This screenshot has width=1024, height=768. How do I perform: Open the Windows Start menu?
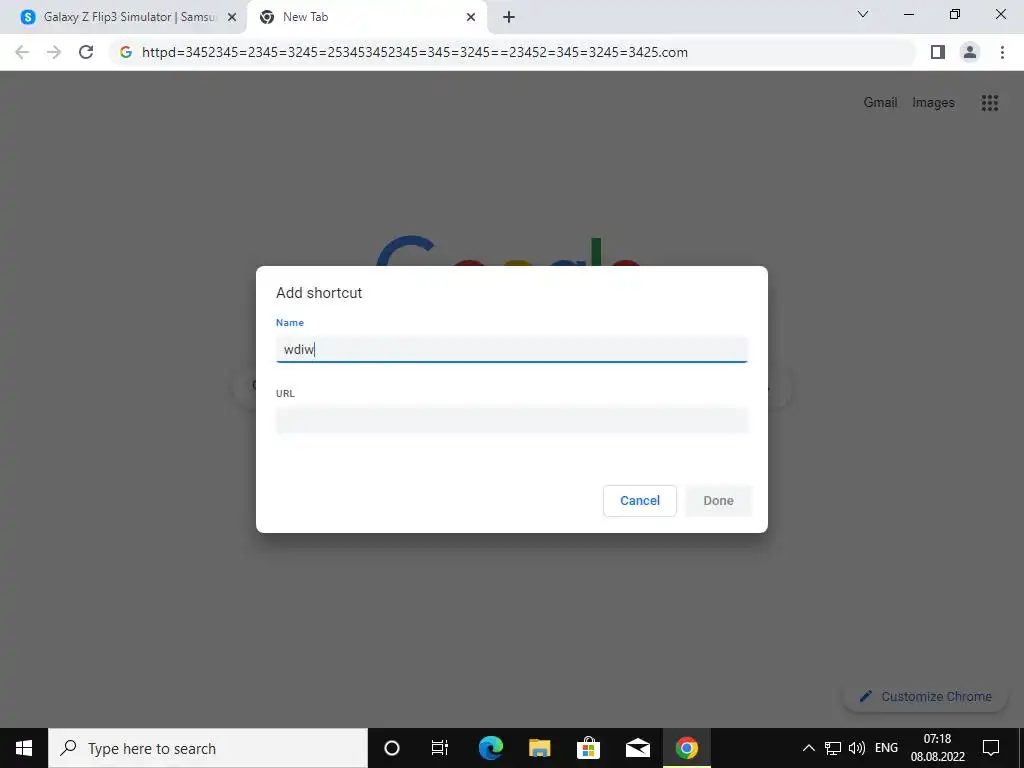(x=24, y=748)
